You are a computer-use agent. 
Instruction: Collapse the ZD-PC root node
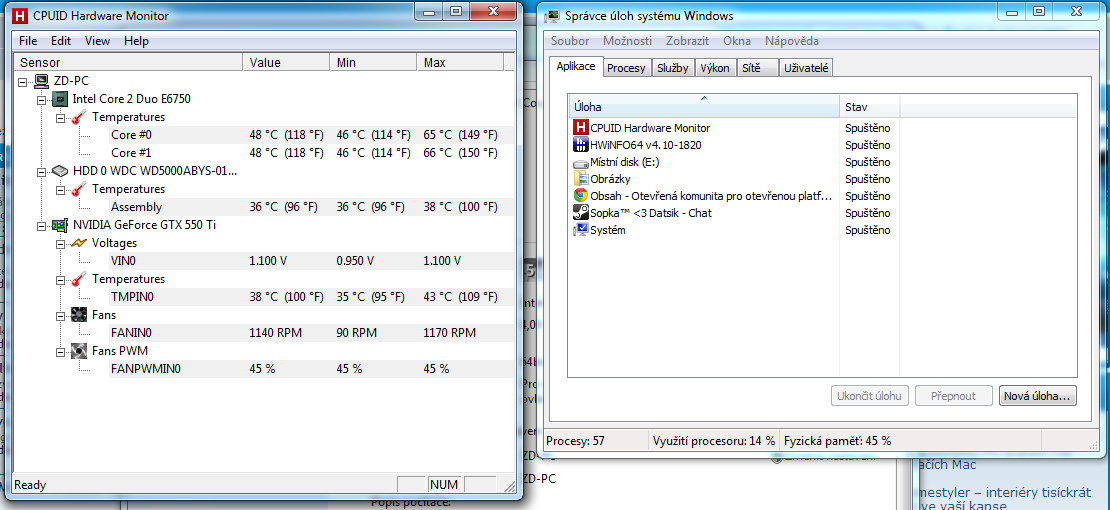coord(23,81)
